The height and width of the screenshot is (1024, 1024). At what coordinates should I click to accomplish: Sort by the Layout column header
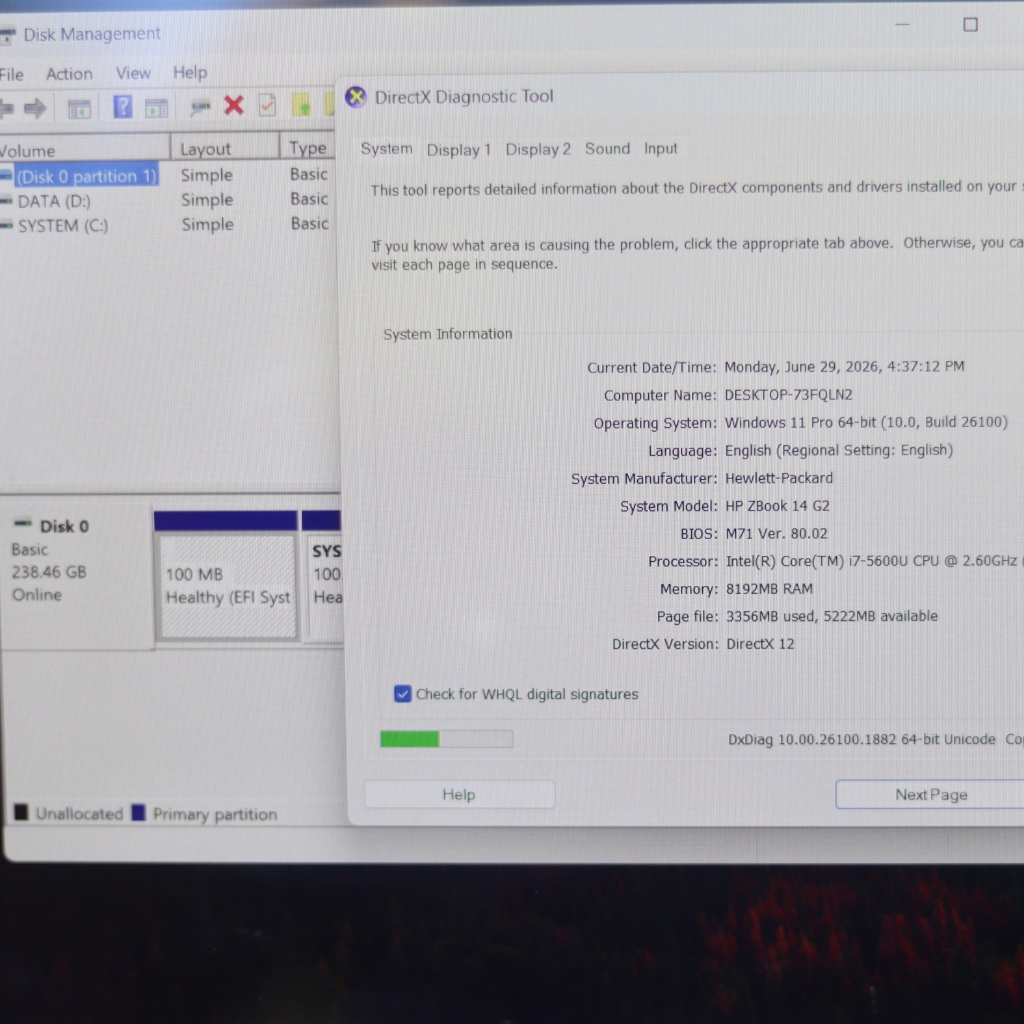(x=225, y=148)
